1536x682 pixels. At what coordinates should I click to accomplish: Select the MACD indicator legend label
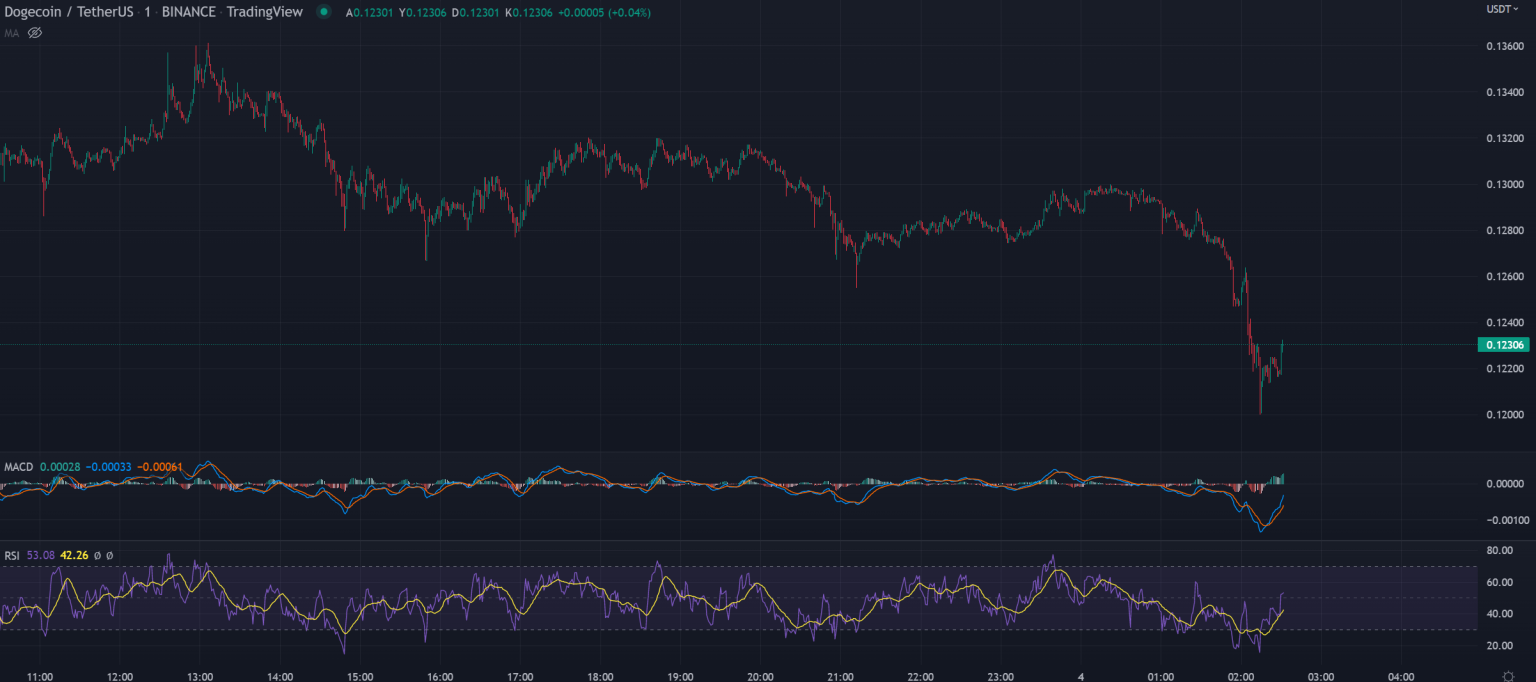point(19,467)
